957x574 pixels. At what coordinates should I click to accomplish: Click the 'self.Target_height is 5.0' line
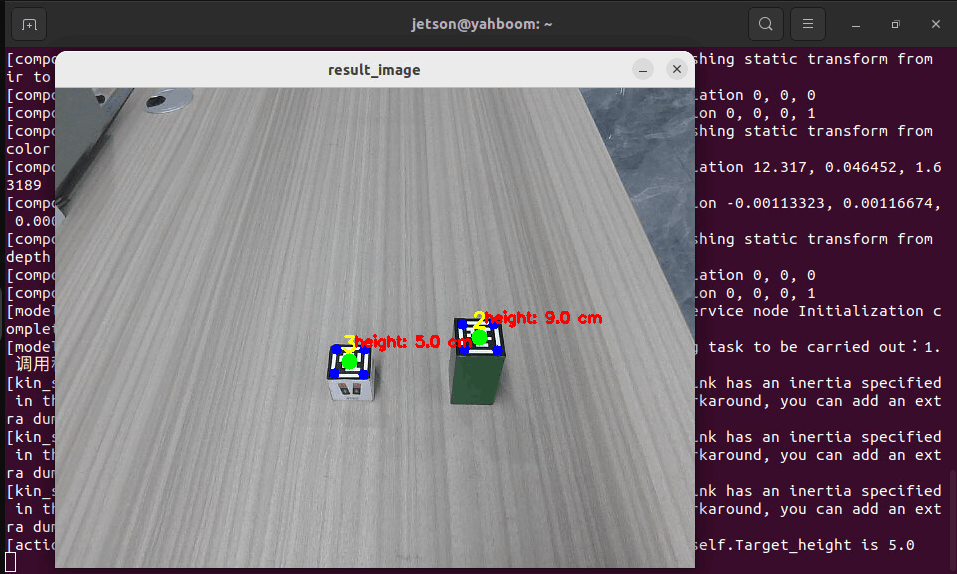pyautogui.click(x=804, y=545)
